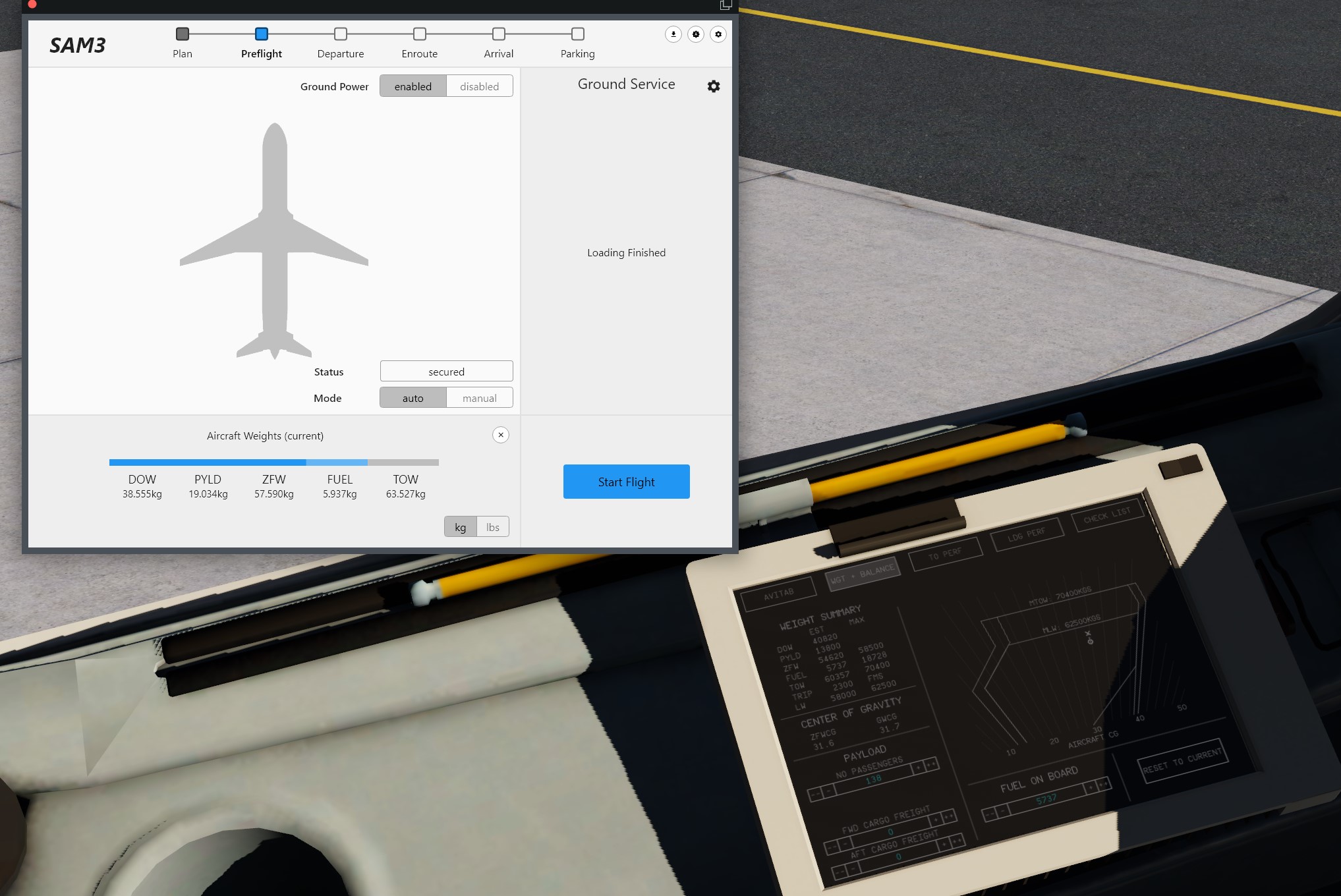This screenshot has height=896, width=1341.
Task: Increase FWD cargo freight with single plus
Action: pos(936,820)
